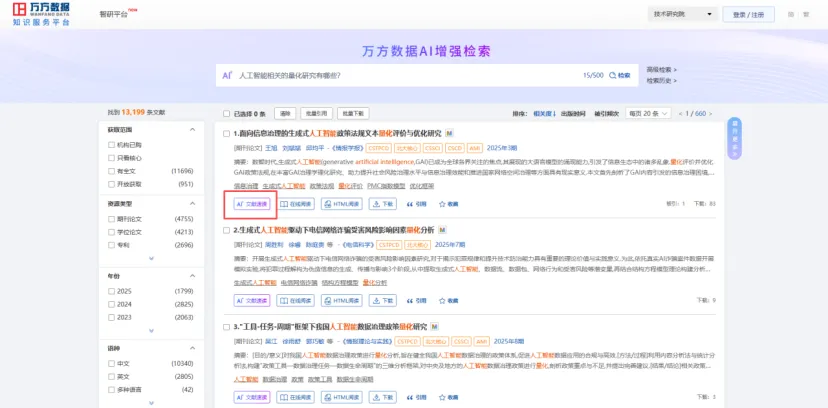This screenshot has height=408, width=828.
Task: Enable the 只看核心 filter checkbox
Action: (112, 157)
